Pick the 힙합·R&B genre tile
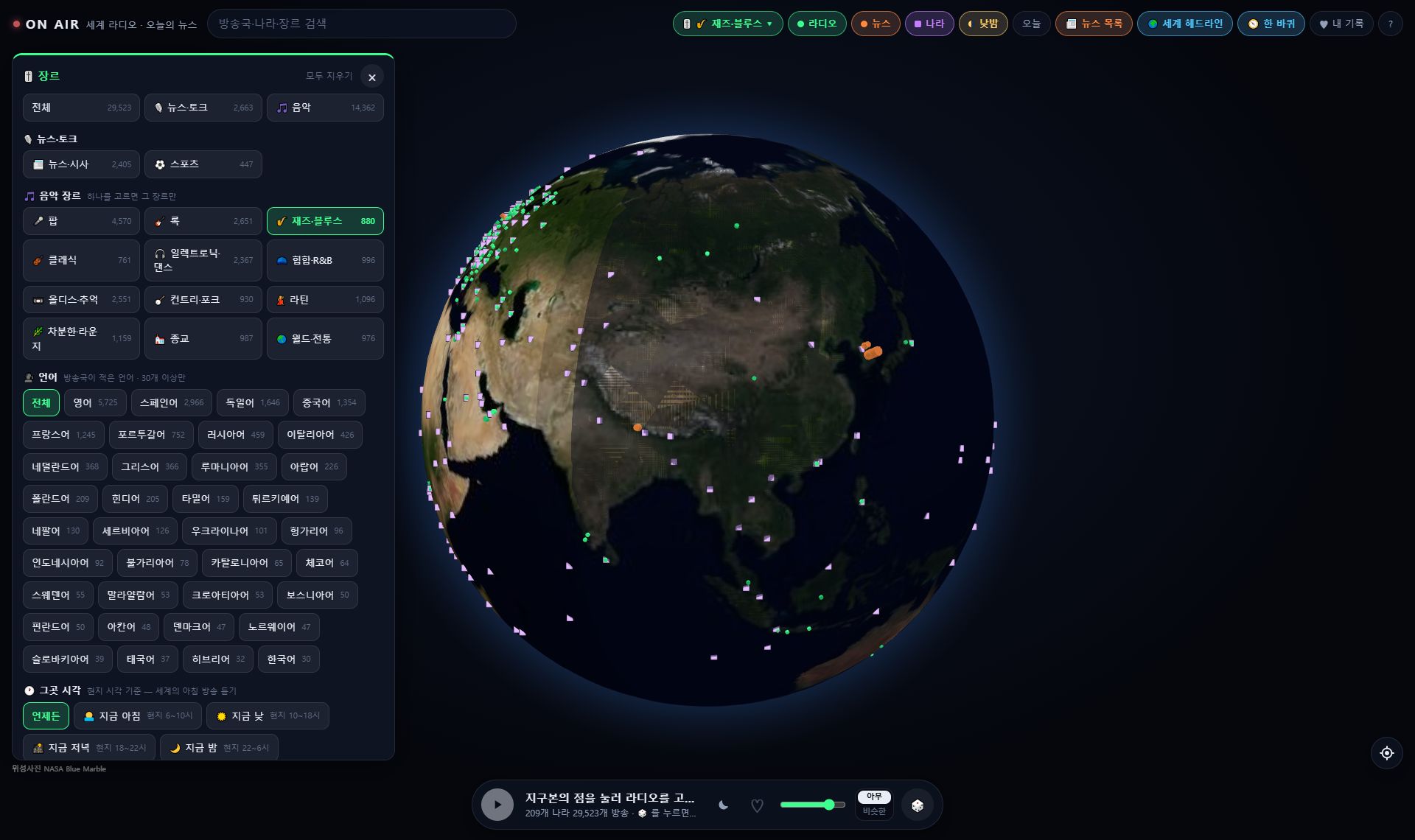The height and width of the screenshot is (840, 1415). pos(325,260)
